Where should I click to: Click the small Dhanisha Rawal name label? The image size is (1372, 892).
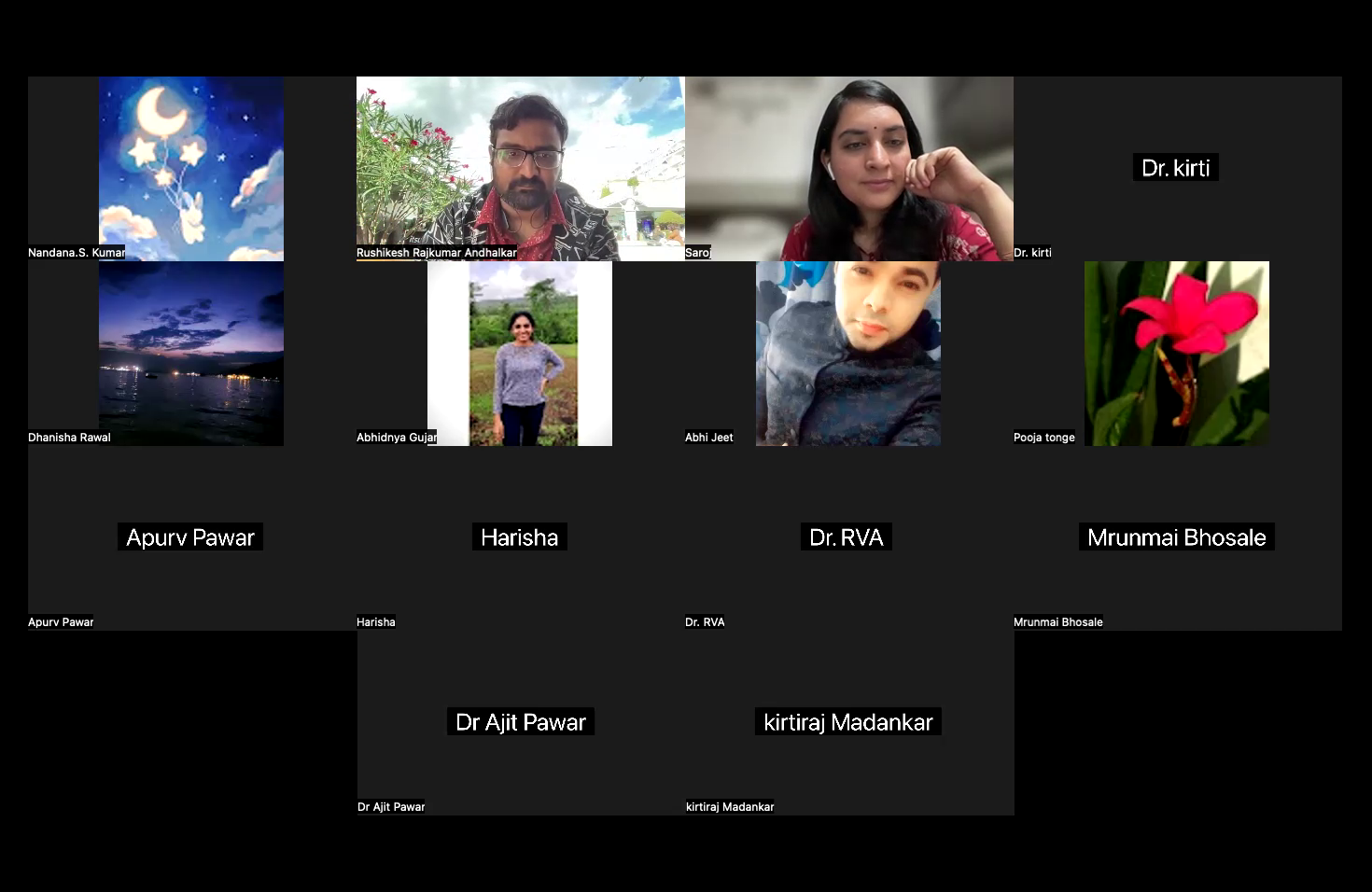coord(69,438)
